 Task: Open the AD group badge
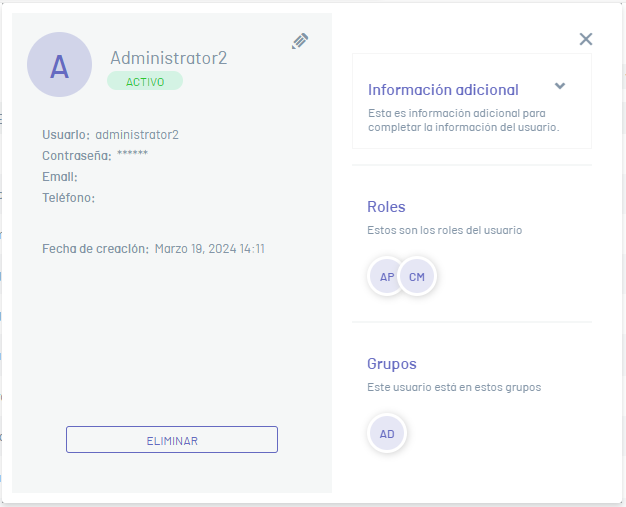click(387, 434)
